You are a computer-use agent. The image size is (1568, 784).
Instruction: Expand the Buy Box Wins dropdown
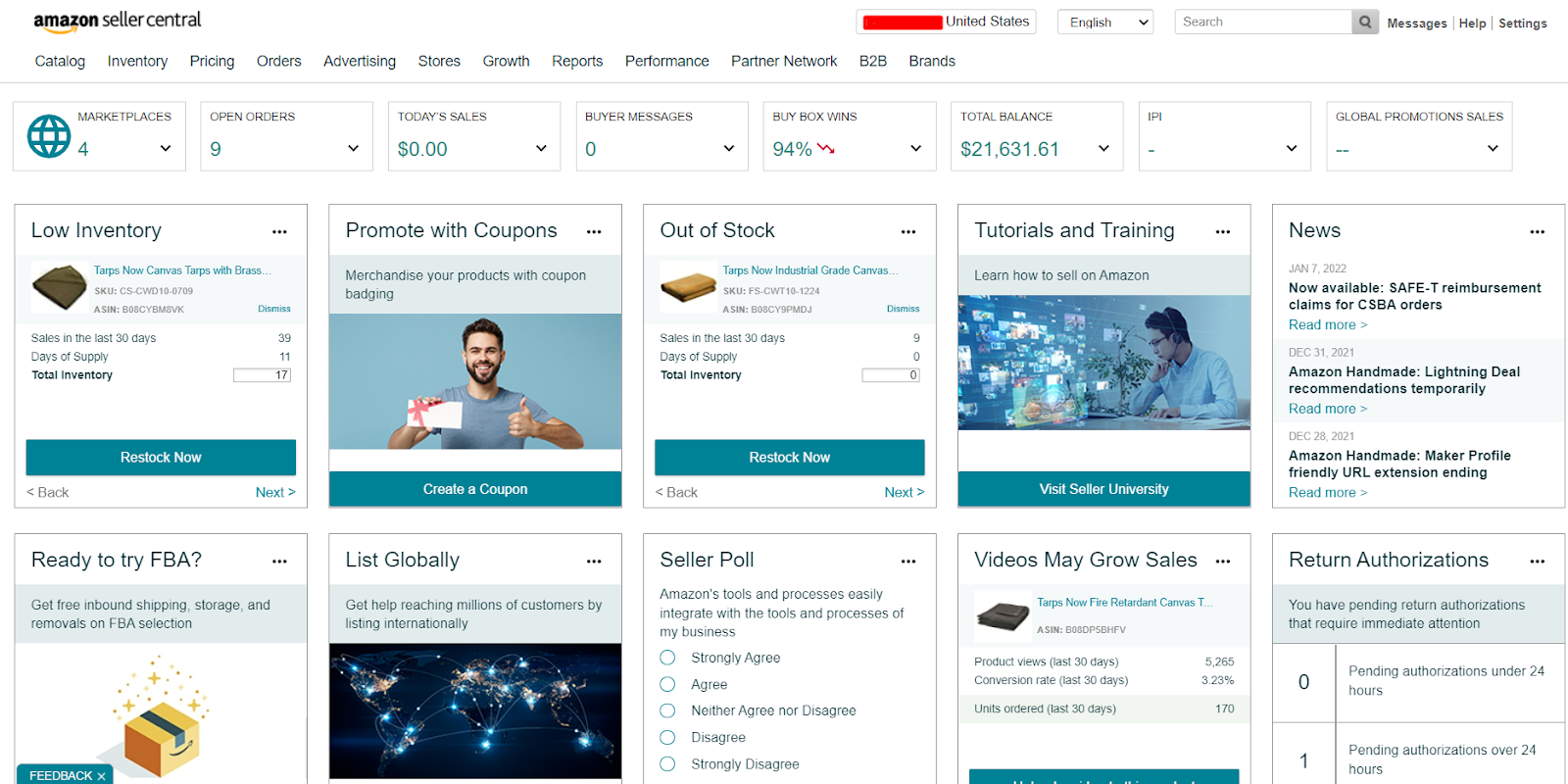point(916,149)
